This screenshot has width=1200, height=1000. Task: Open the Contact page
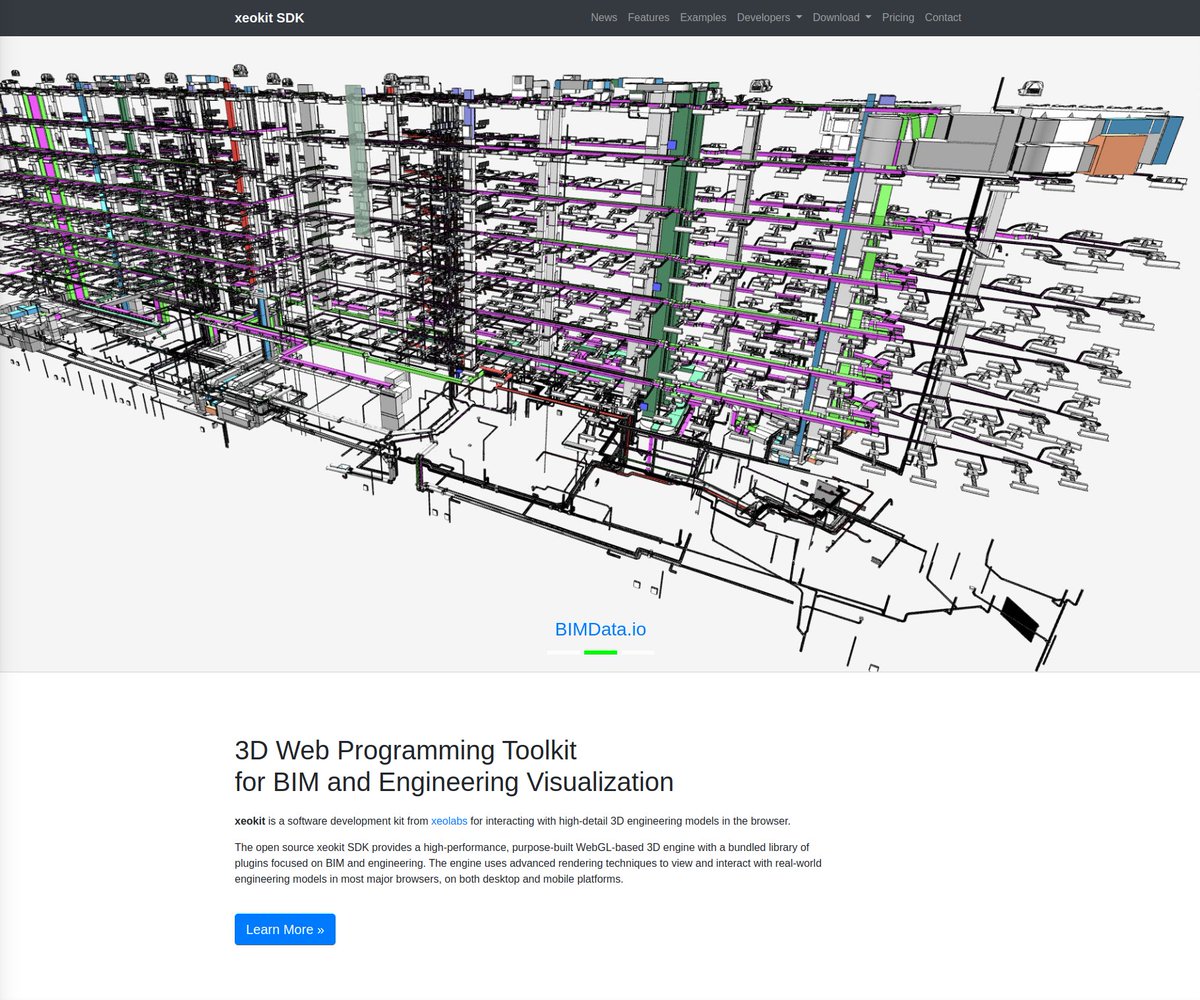(x=943, y=17)
